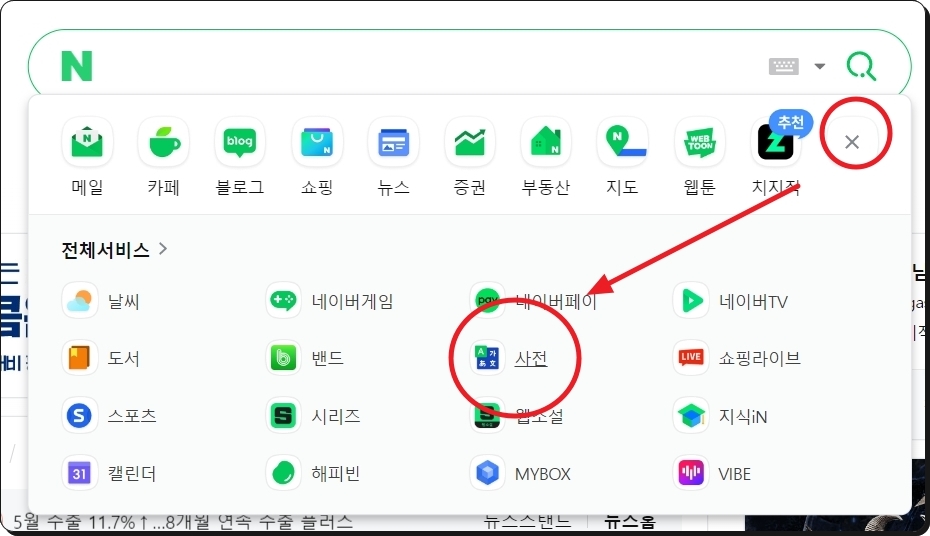Click the 날씨 weather icon
This screenshot has height=536, width=930.
click(x=79, y=301)
